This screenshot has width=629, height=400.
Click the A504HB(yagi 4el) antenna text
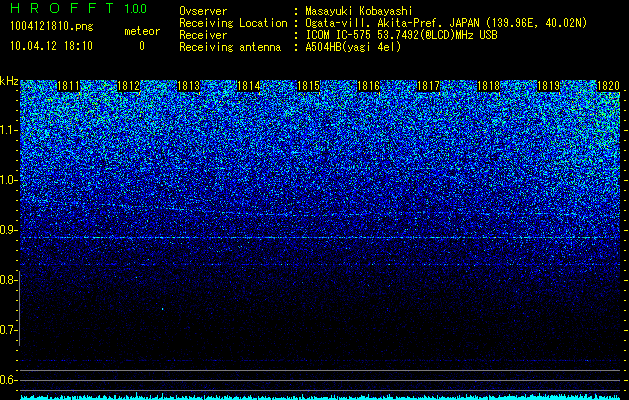[353, 47]
